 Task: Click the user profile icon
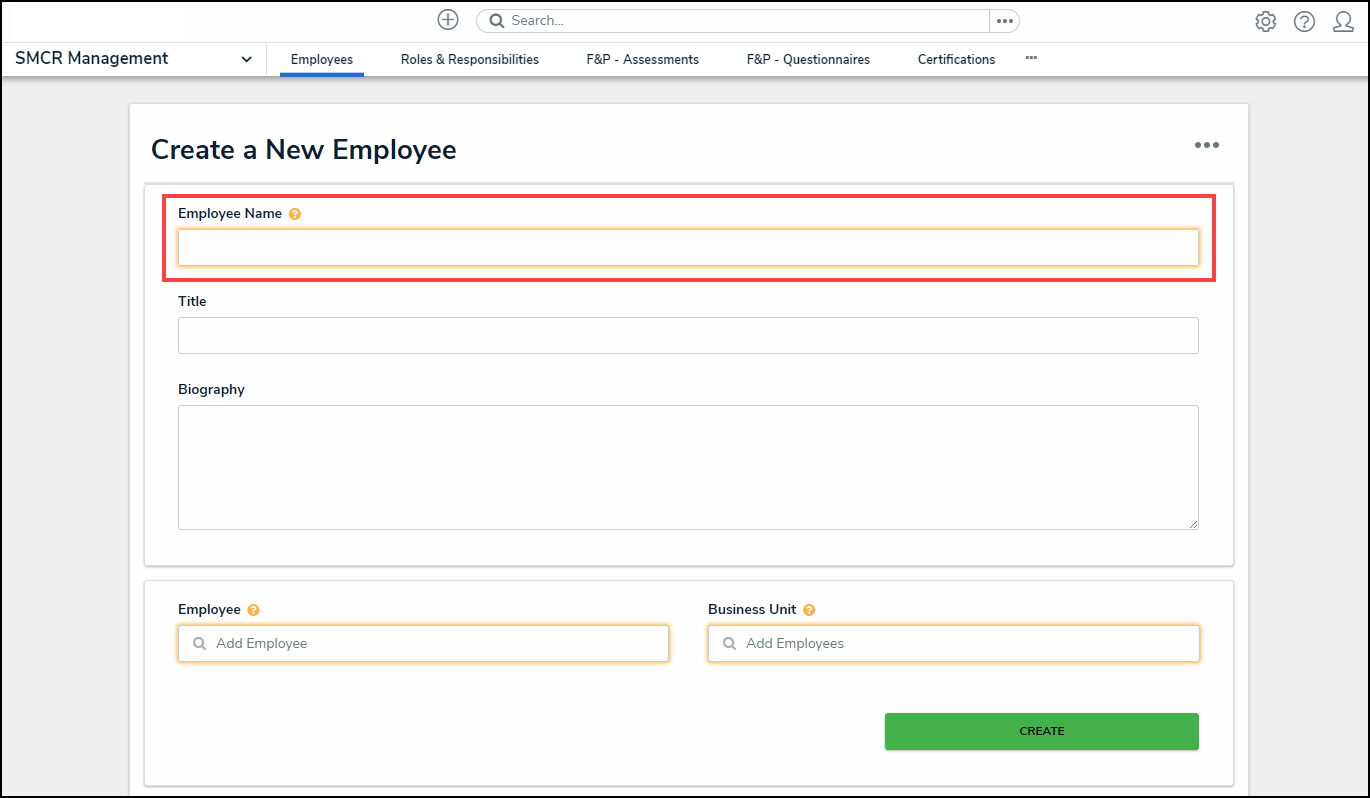pyautogui.click(x=1343, y=21)
